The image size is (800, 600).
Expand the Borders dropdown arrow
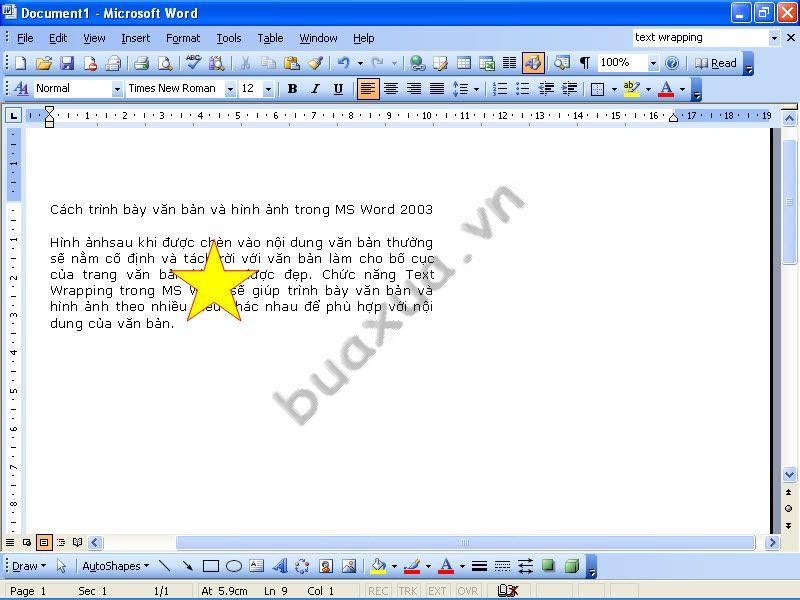pyautogui.click(x=614, y=89)
